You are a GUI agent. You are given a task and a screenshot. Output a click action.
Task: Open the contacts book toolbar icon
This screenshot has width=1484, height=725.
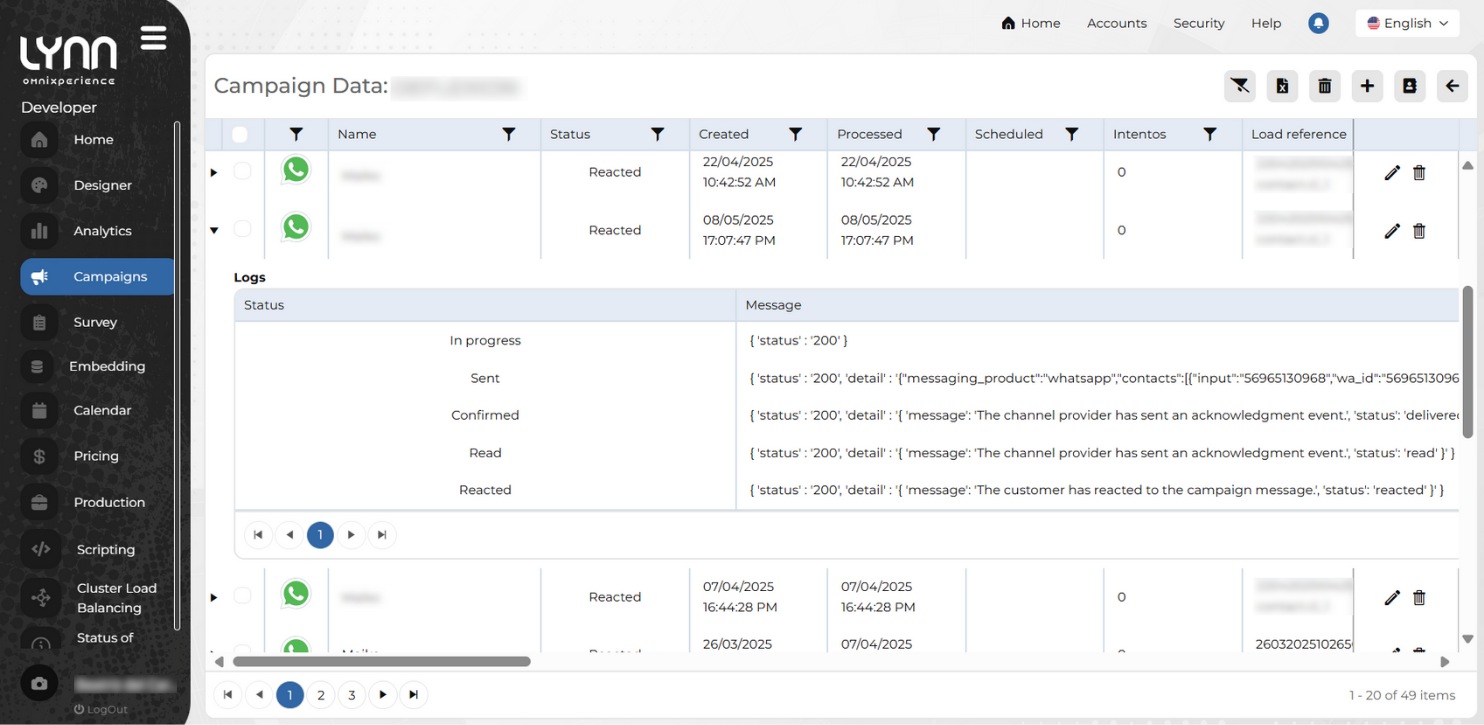(1410, 86)
